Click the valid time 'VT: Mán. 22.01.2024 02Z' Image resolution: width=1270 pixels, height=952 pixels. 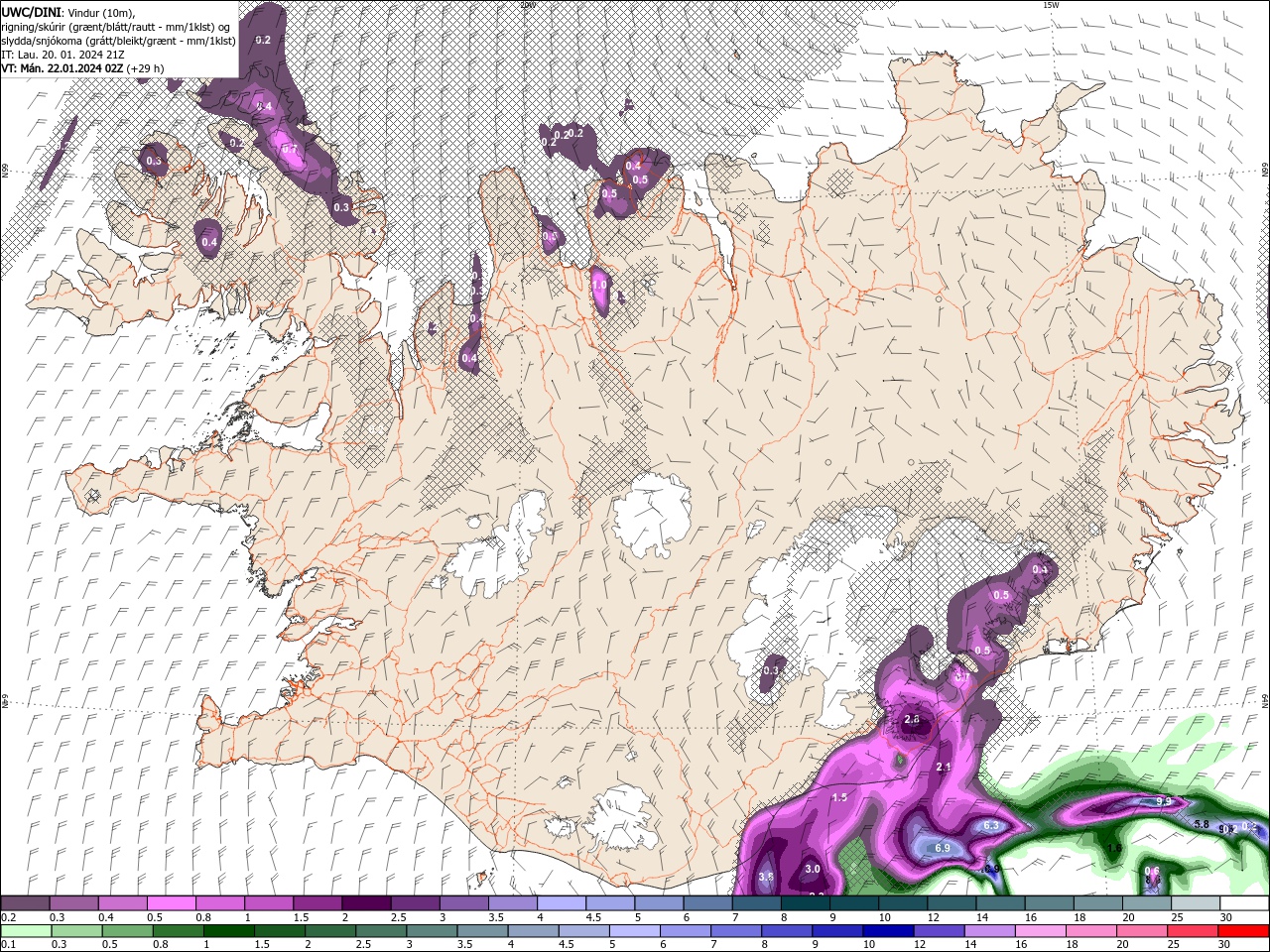[x=62, y=68]
